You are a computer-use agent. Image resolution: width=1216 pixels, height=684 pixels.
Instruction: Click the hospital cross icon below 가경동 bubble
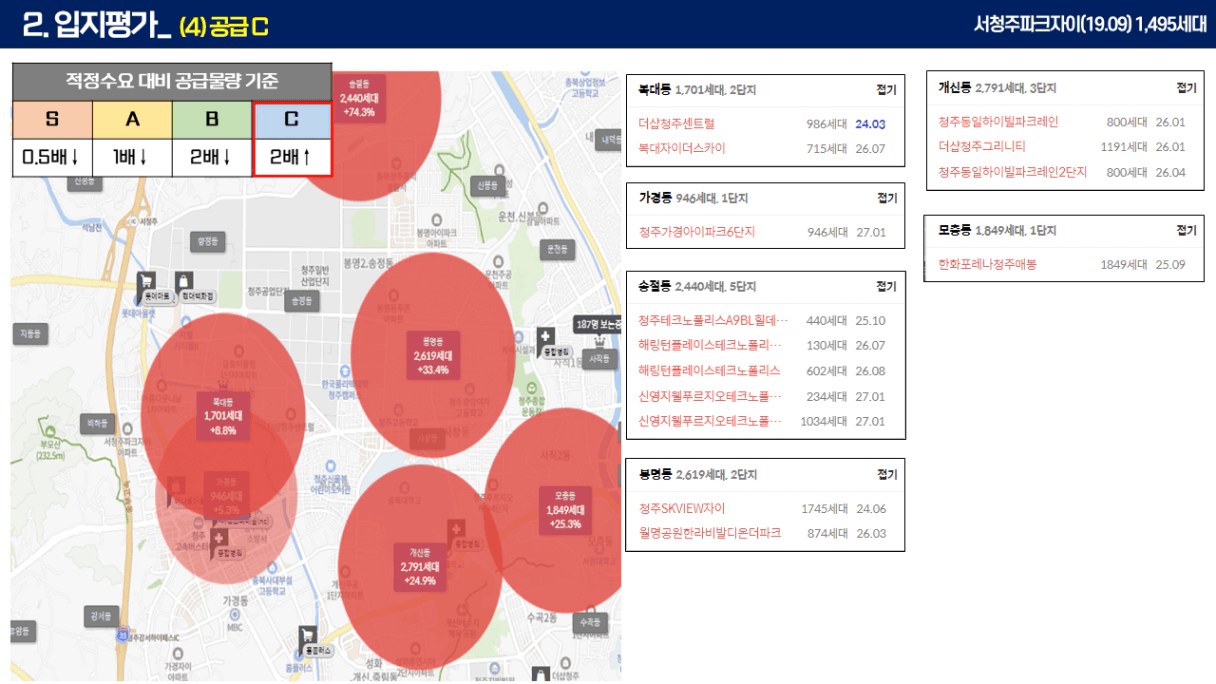219,540
